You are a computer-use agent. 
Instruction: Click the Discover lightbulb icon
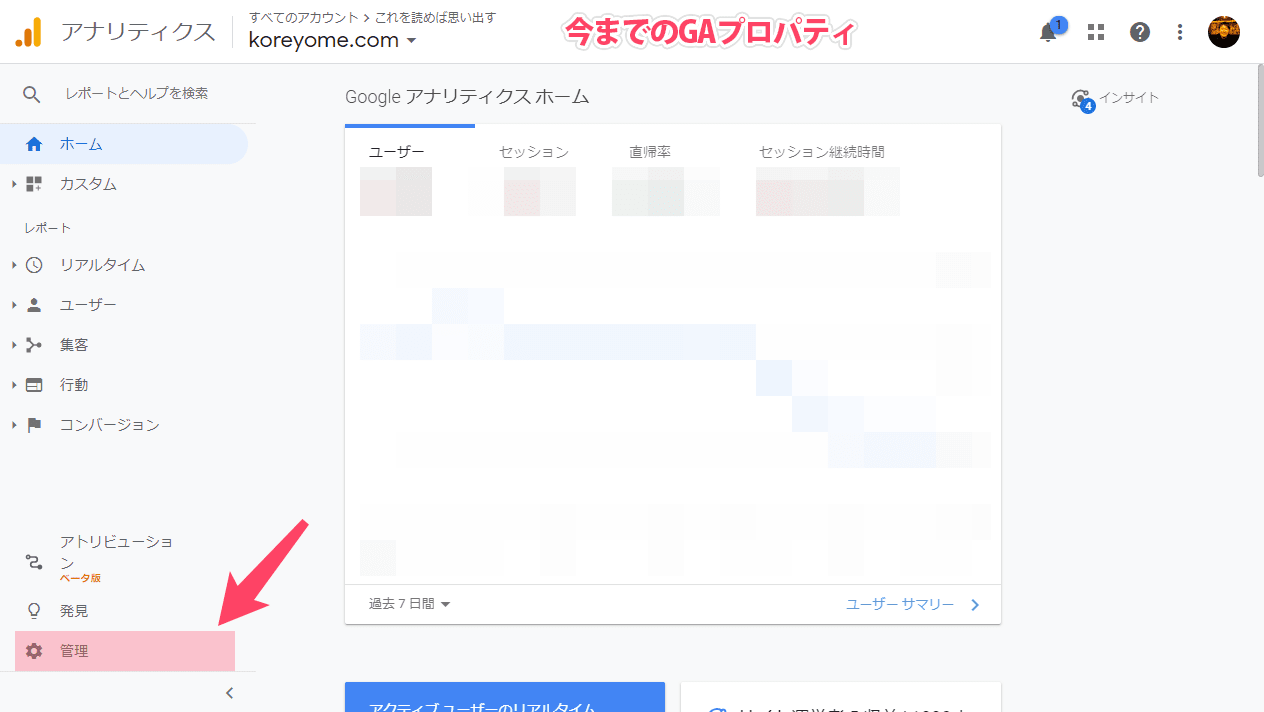[x=34, y=611]
